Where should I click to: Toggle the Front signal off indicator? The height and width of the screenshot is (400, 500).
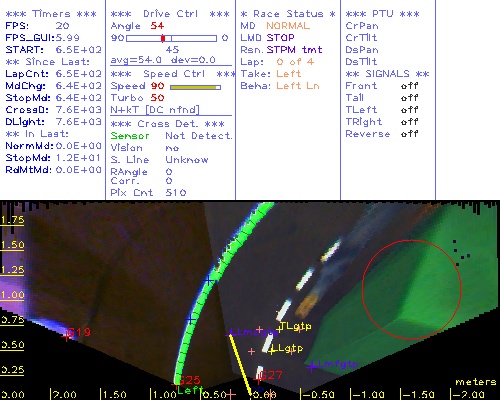point(409,86)
